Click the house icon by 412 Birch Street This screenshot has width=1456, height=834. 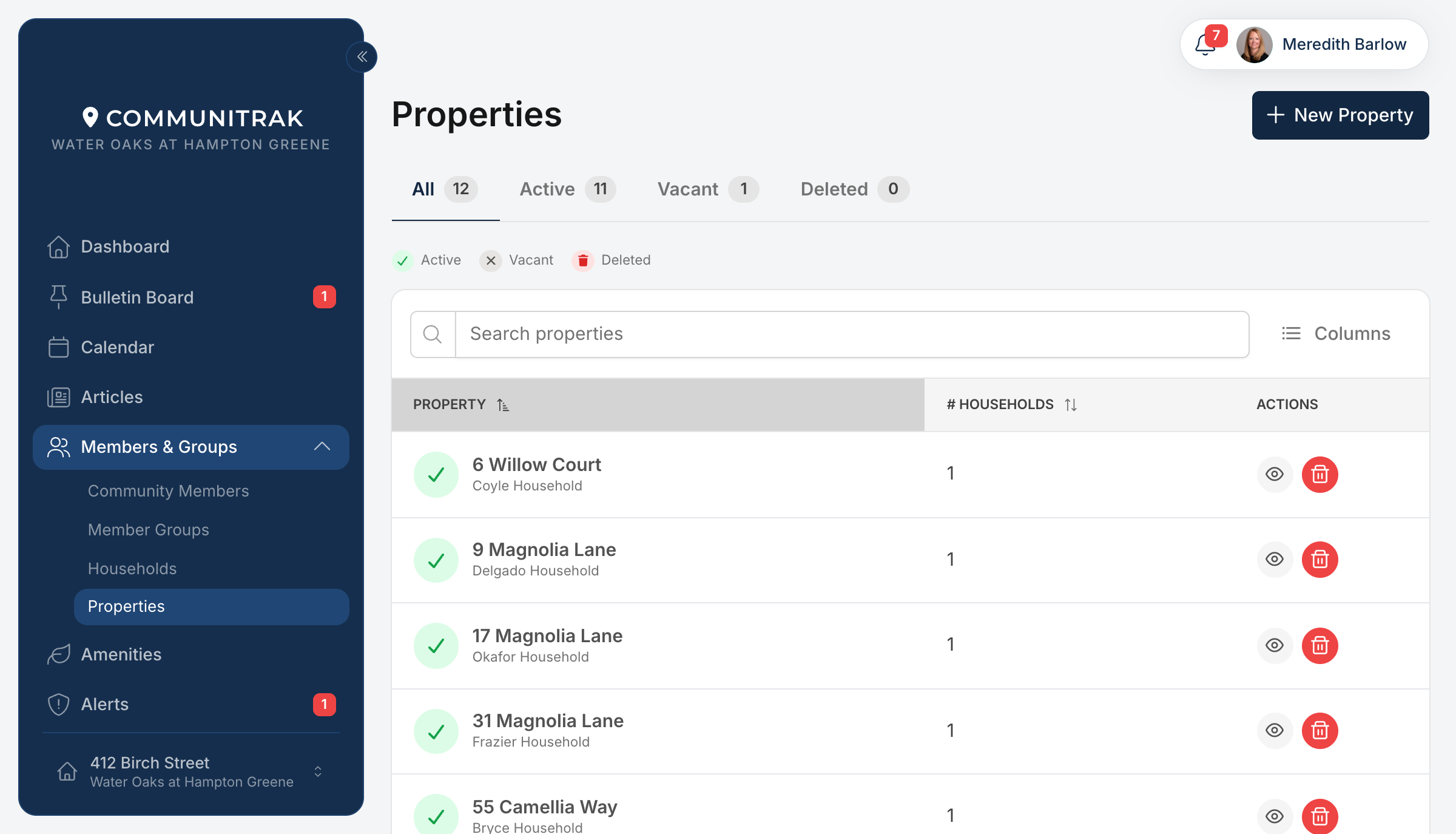click(x=67, y=771)
